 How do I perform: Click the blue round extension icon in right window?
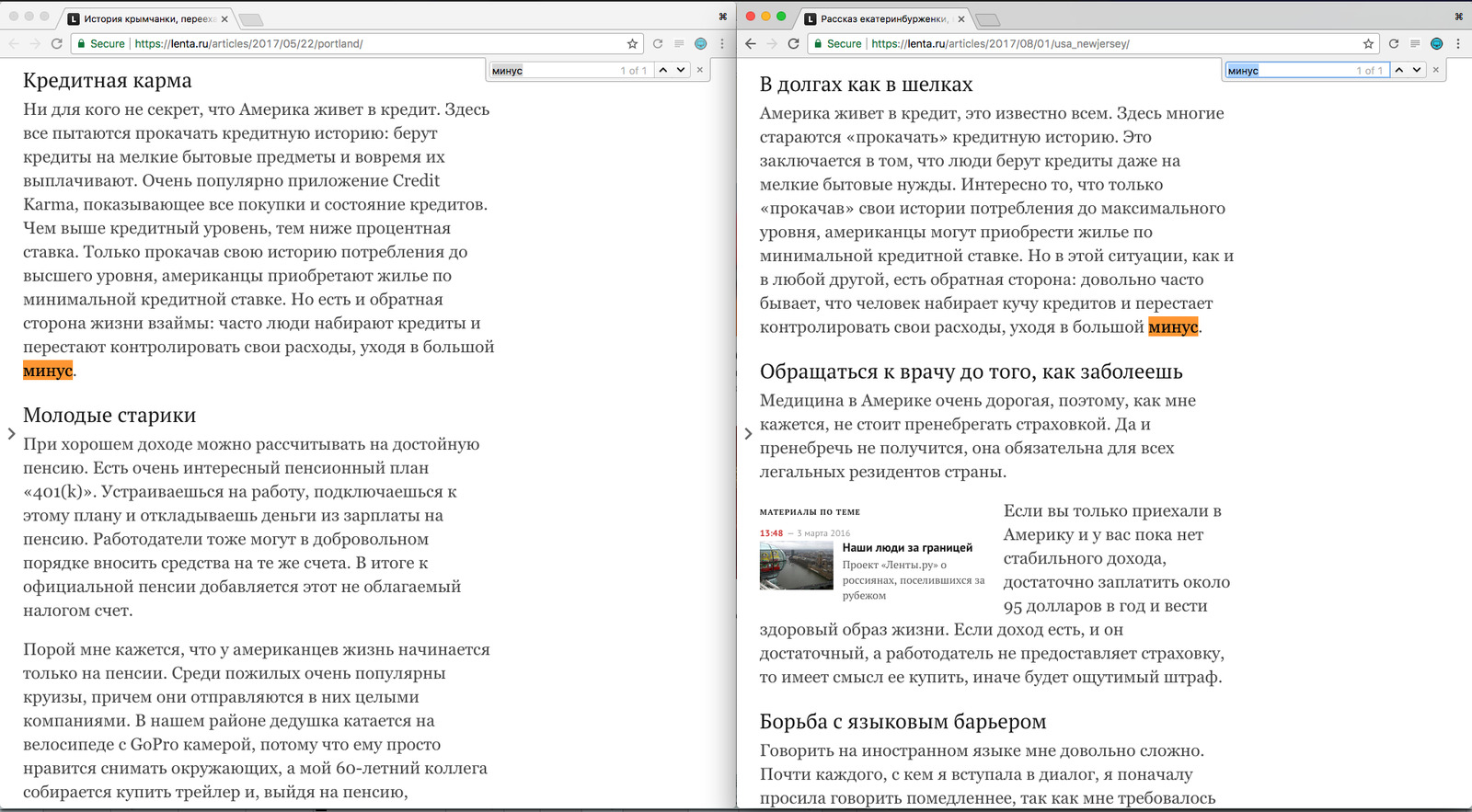click(1436, 43)
